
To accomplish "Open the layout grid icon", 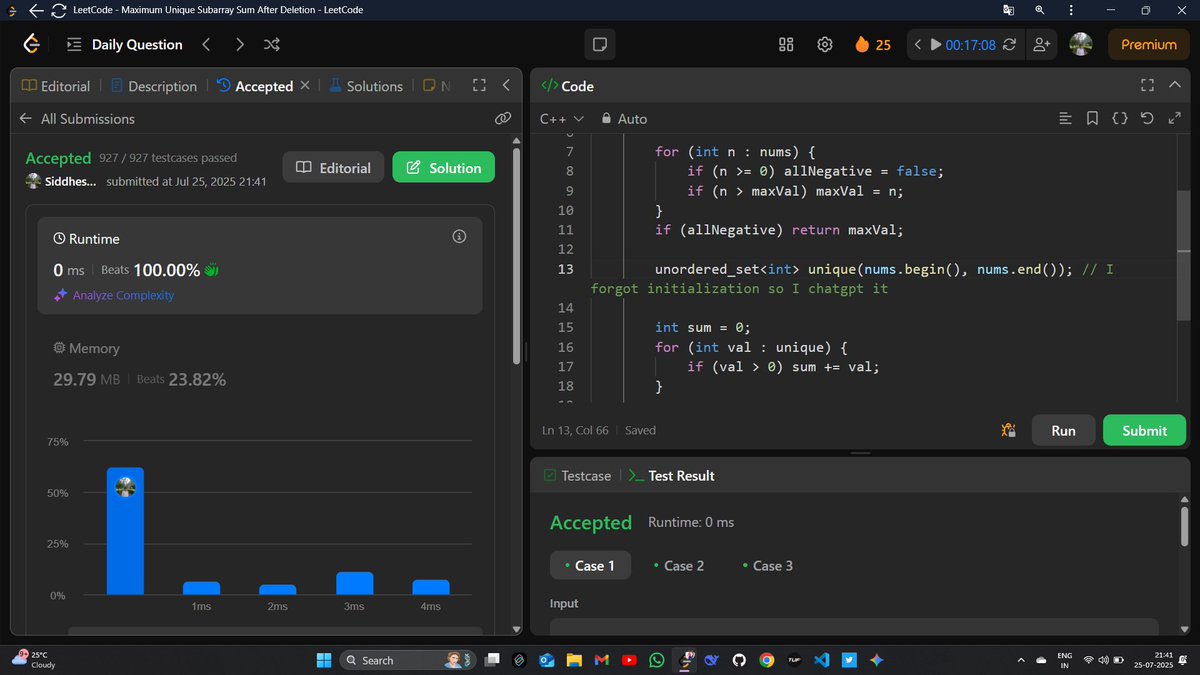I will click(786, 44).
